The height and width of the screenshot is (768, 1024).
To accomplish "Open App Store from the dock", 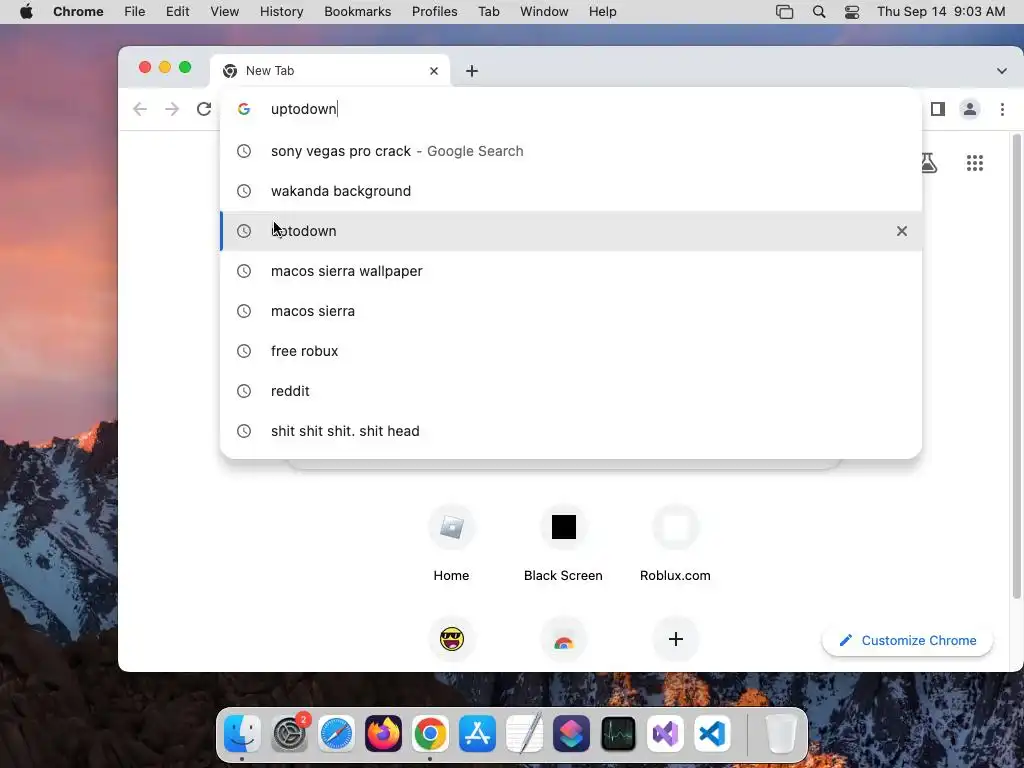I will coord(477,733).
